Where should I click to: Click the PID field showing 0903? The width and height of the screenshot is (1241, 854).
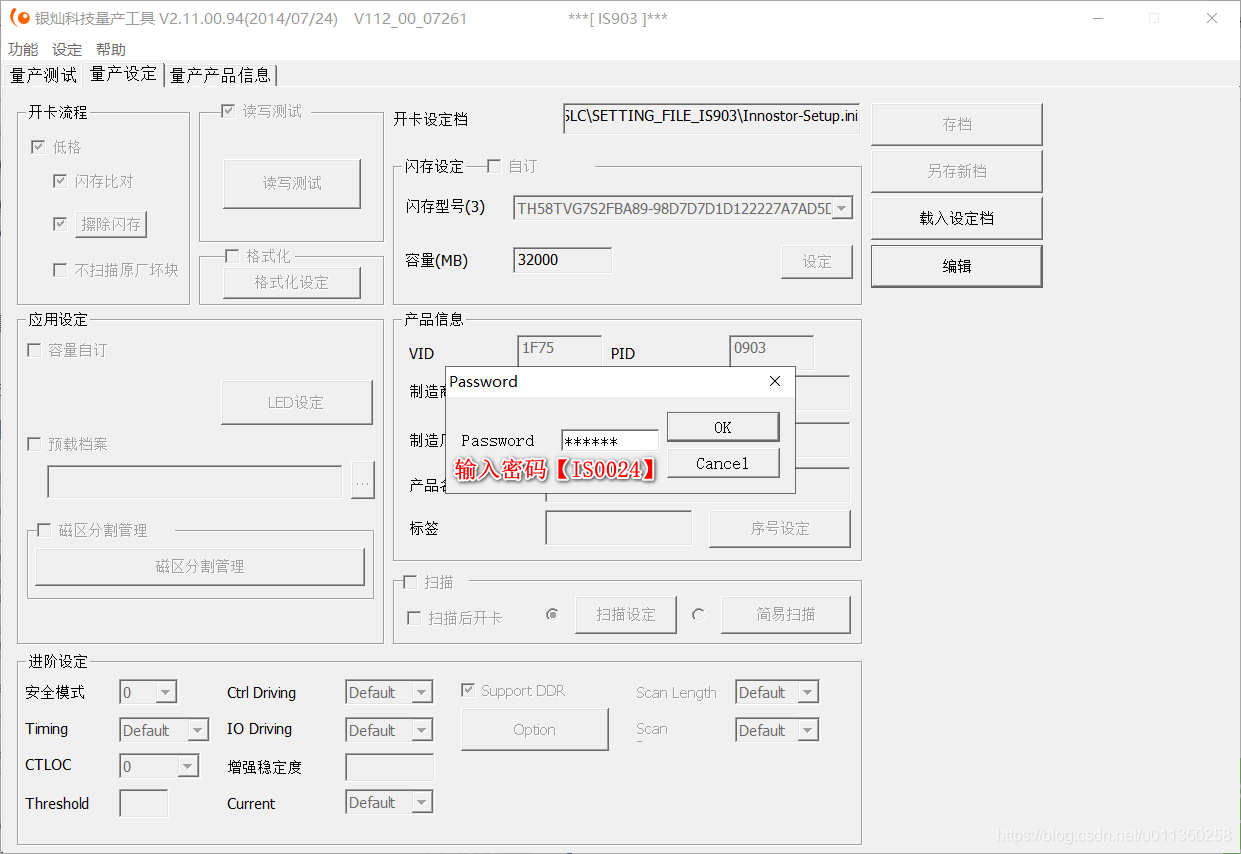pos(771,351)
